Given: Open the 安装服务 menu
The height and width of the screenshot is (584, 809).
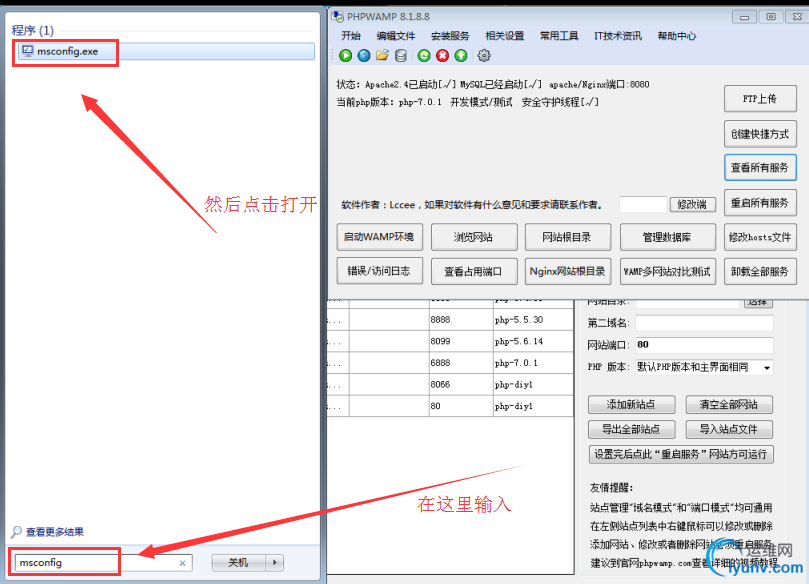Looking at the screenshot, I should [450, 36].
